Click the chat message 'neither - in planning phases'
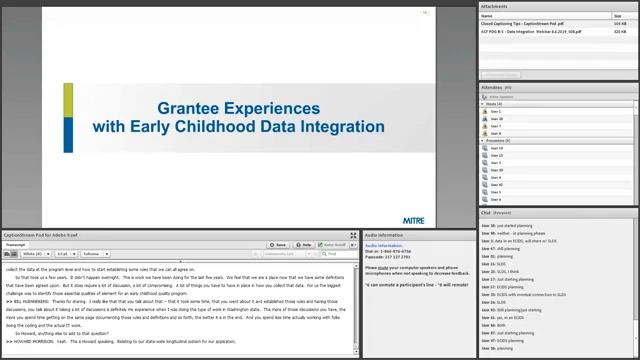640x360 pixels. point(521,233)
